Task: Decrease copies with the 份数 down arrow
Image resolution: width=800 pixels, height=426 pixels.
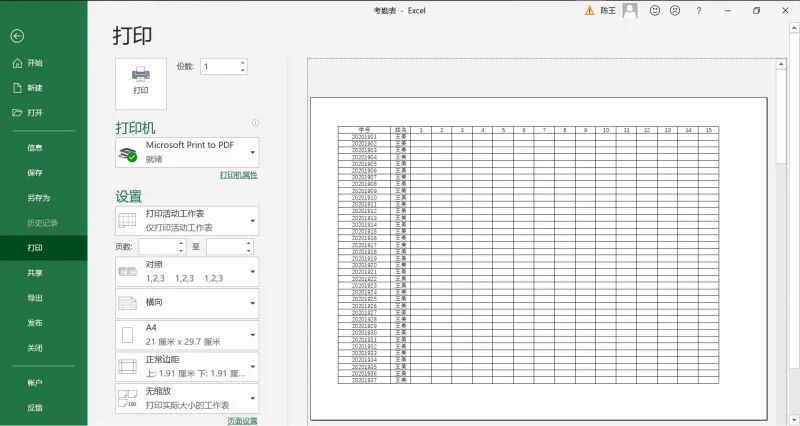Action: coord(243,70)
